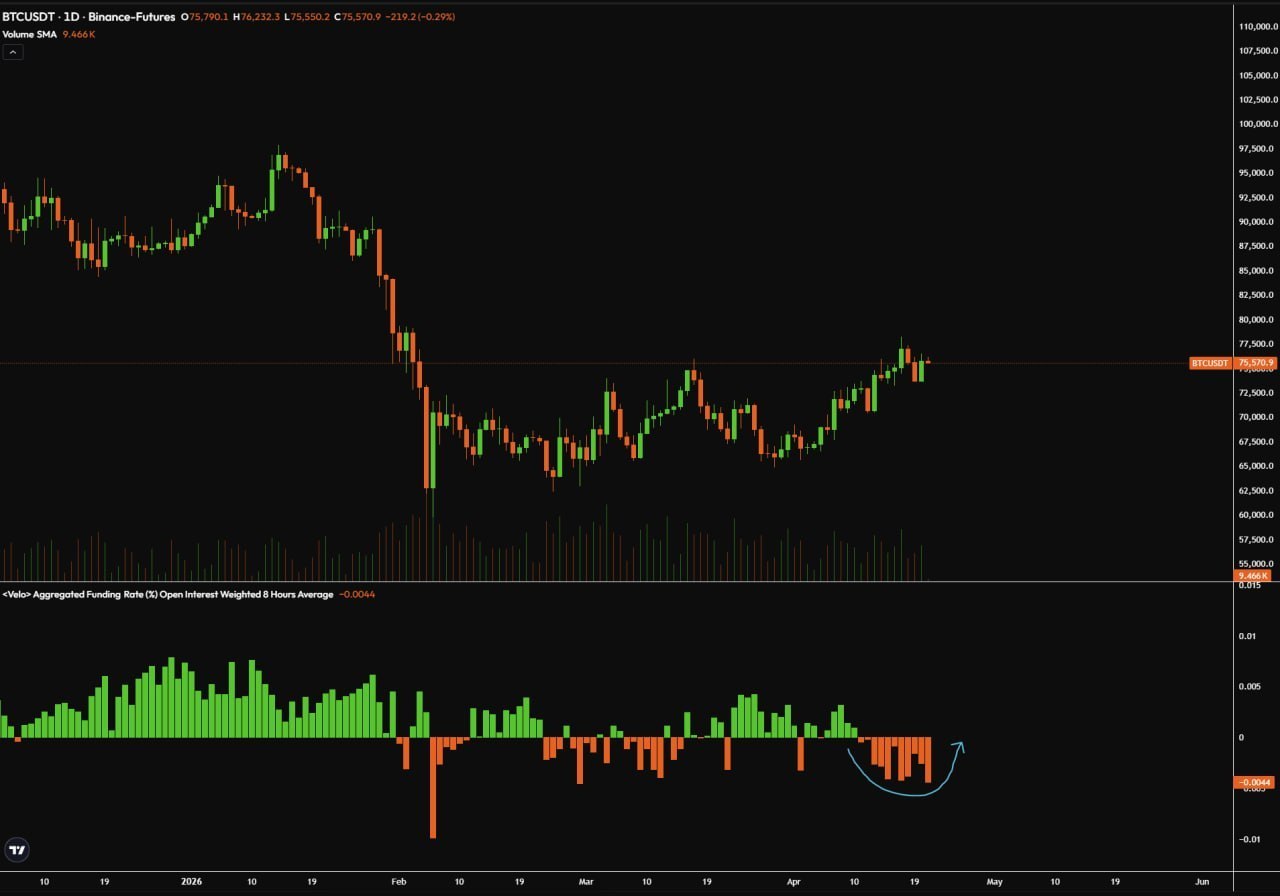Screen dimensions: 1280x896
Task: Click the 9.466K volume axis label
Action: point(1253,576)
